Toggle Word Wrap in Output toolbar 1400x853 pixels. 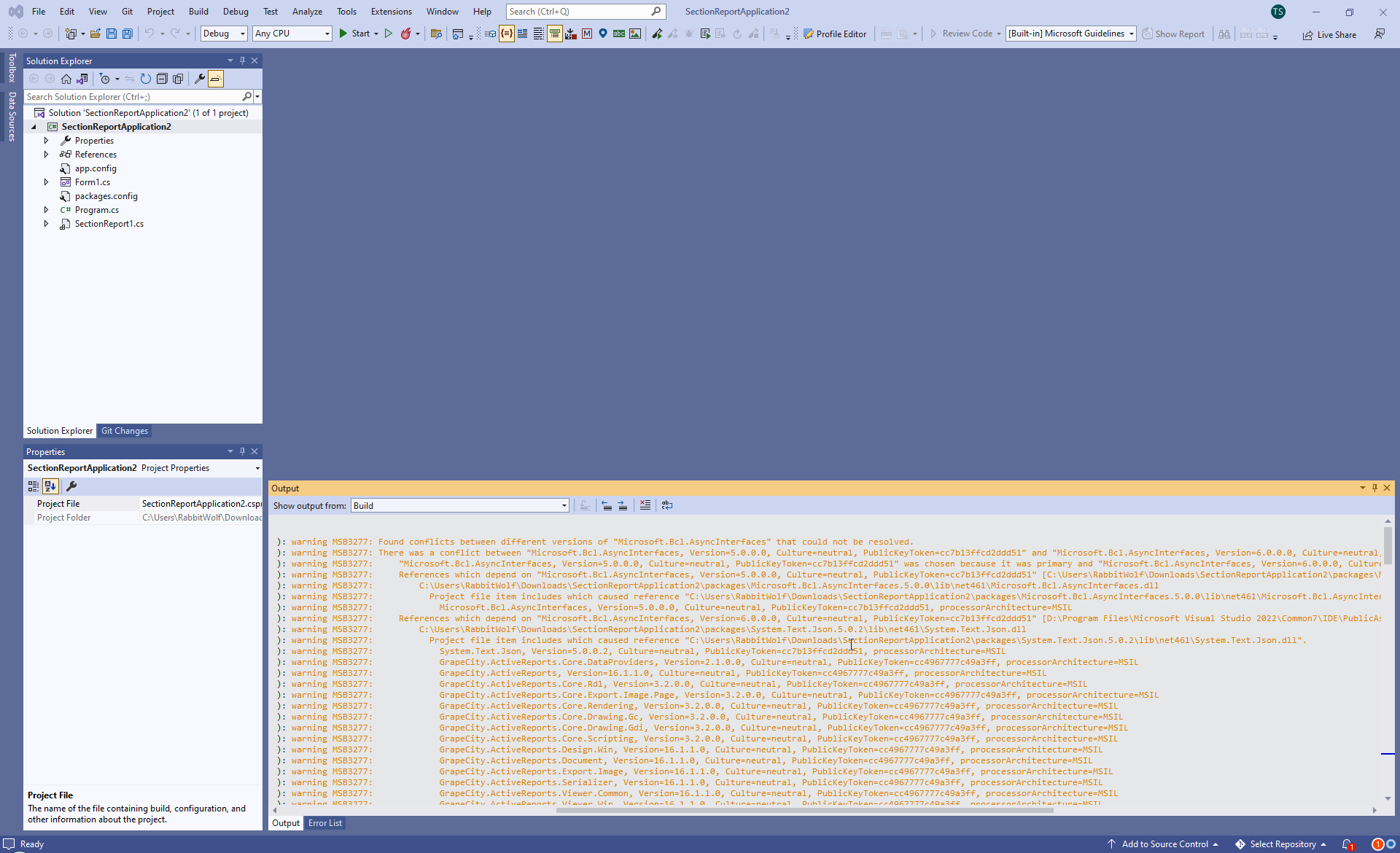click(x=667, y=505)
